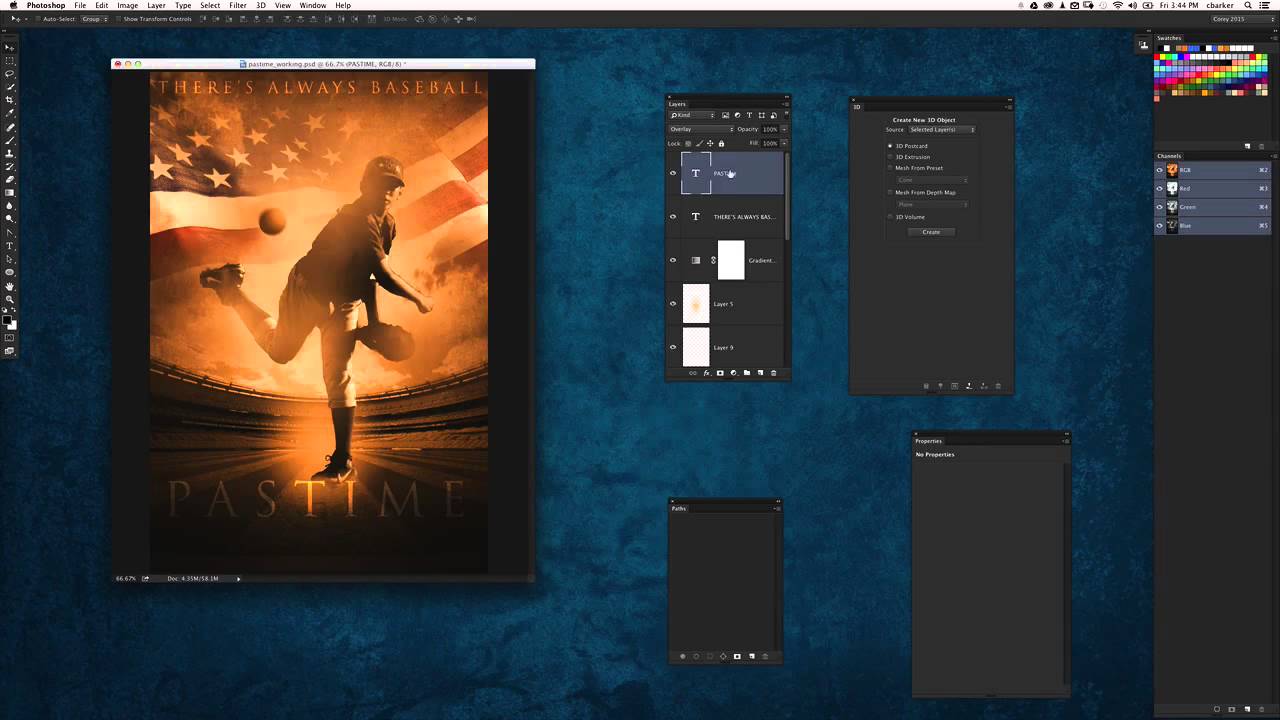The image size is (1280, 720).
Task: Select the Green channel row
Action: click(x=1212, y=207)
